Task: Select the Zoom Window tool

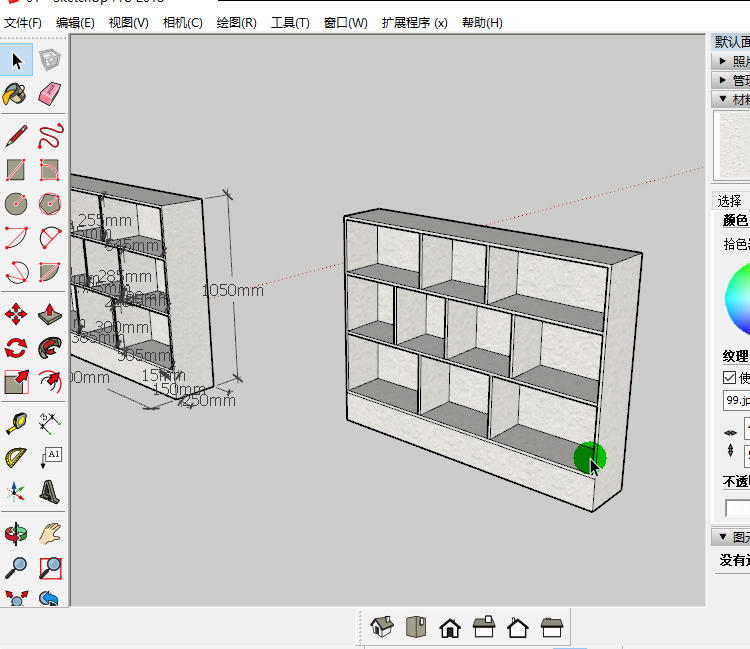Action: pyautogui.click(x=50, y=568)
